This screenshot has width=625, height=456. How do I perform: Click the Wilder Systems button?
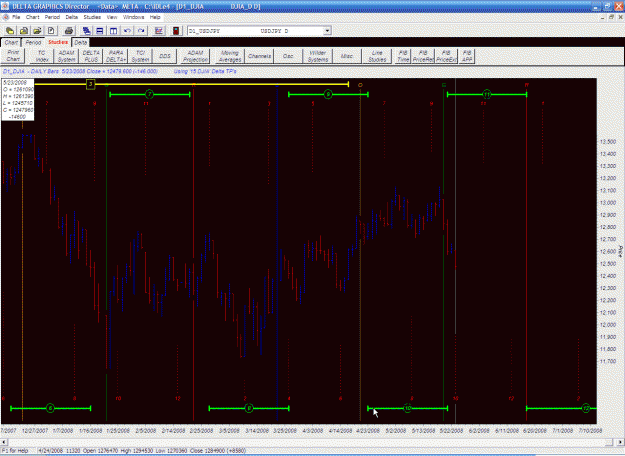click(318, 56)
